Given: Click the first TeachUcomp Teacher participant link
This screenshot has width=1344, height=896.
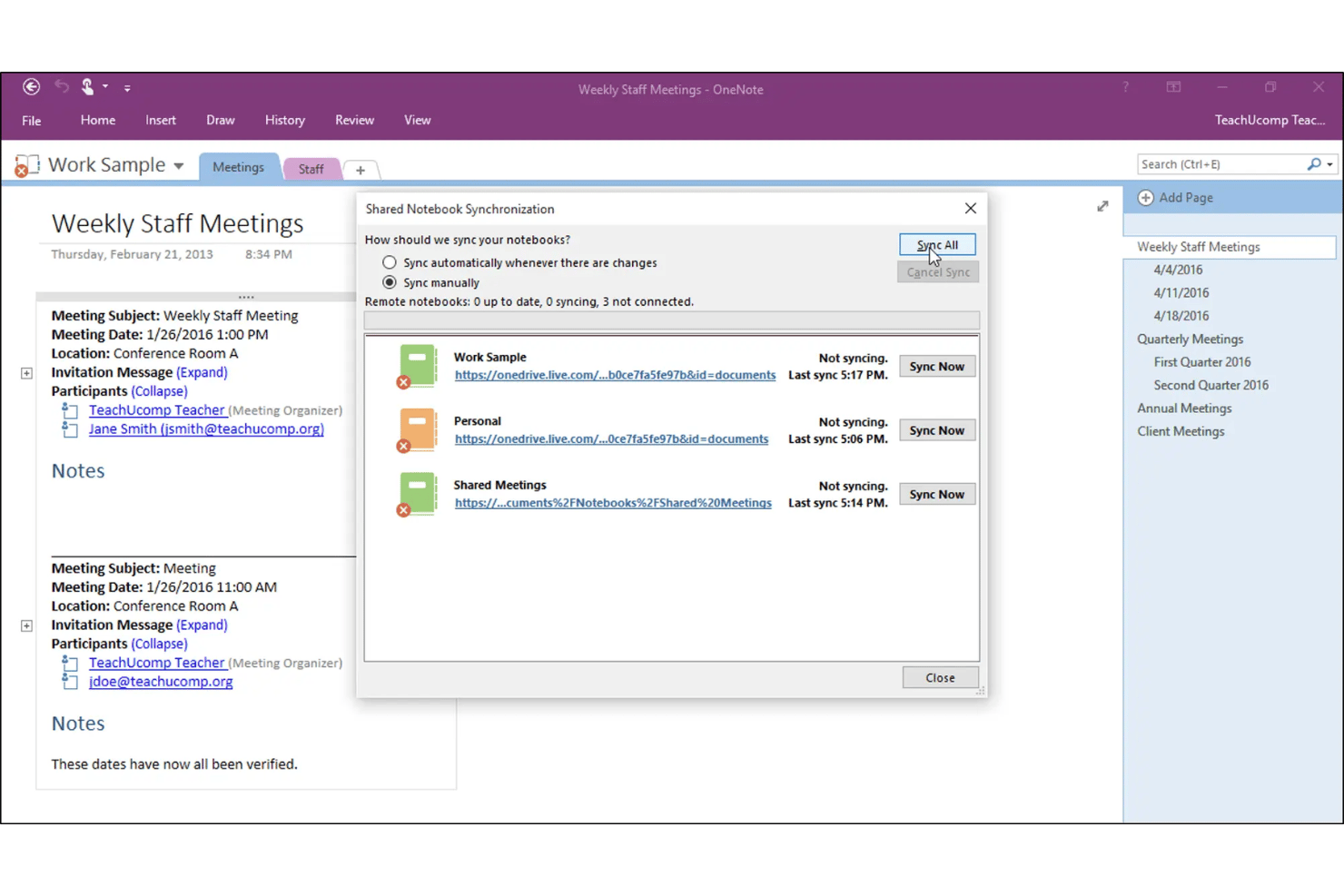Looking at the screenshot, I should tap(156, 410).
